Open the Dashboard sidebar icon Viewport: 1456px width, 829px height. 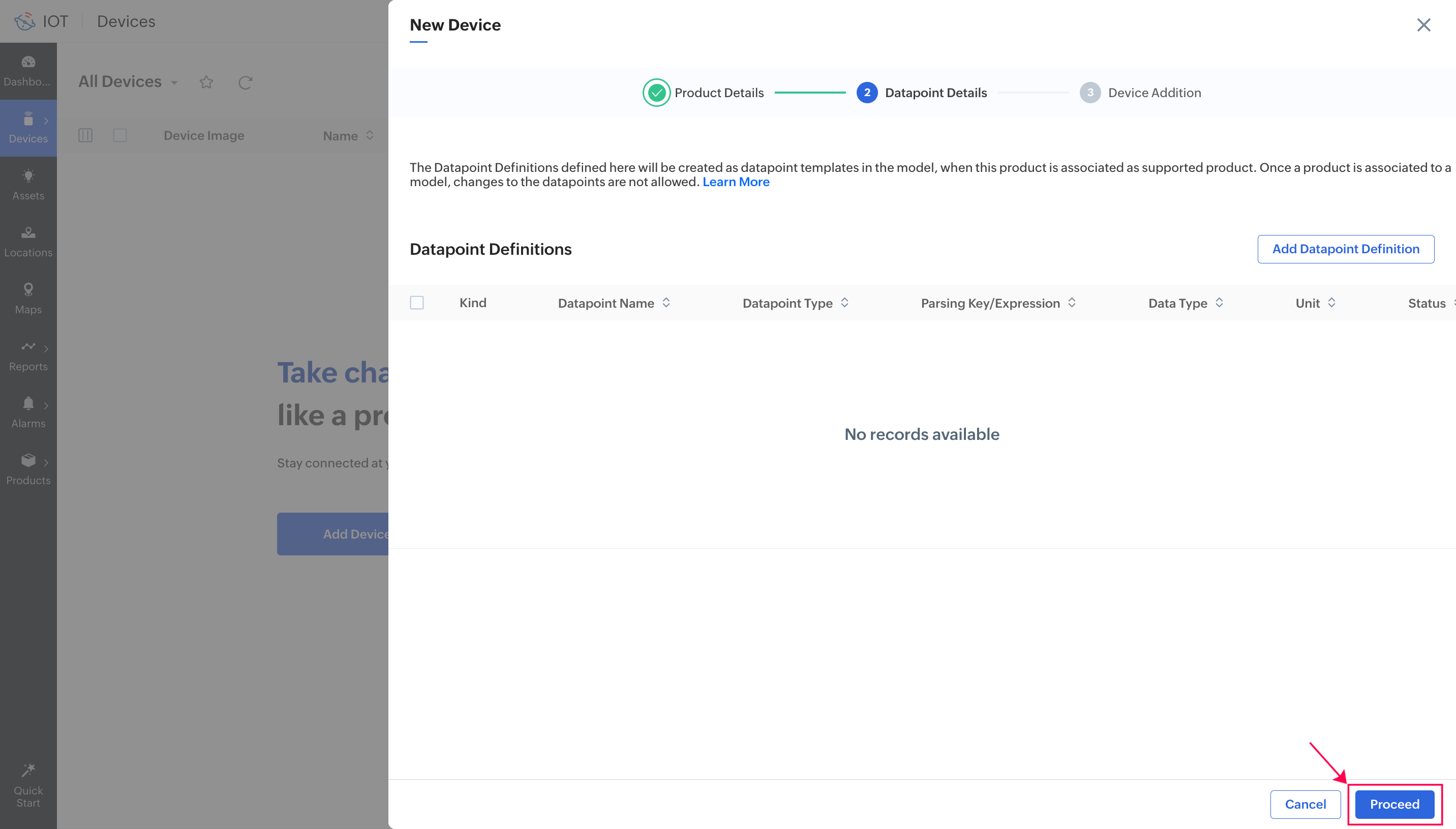[28, 62]
